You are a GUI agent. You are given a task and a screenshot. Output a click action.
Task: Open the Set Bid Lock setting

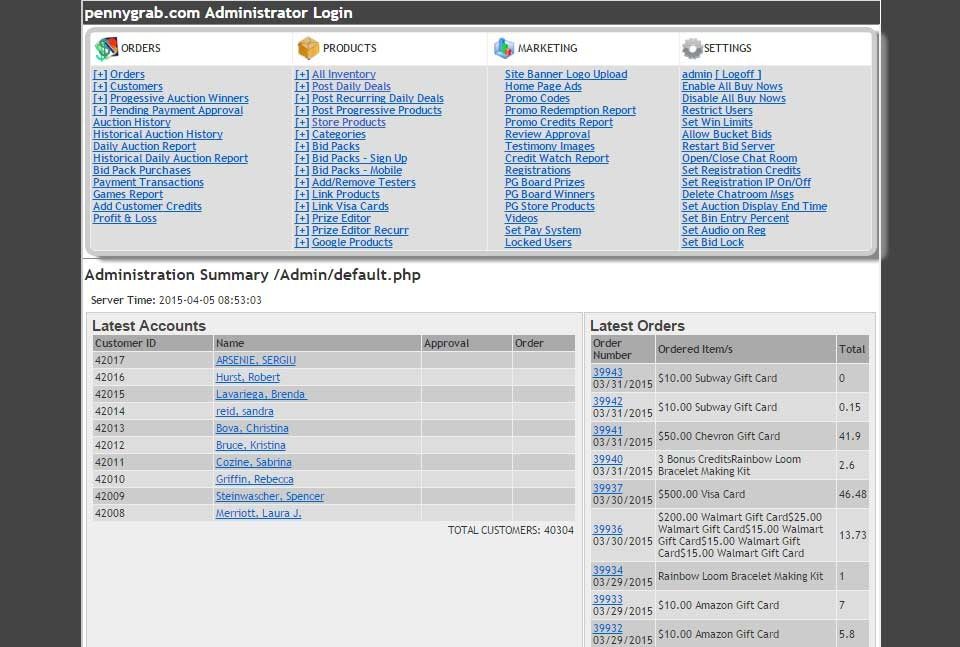[x=713, y=242]
